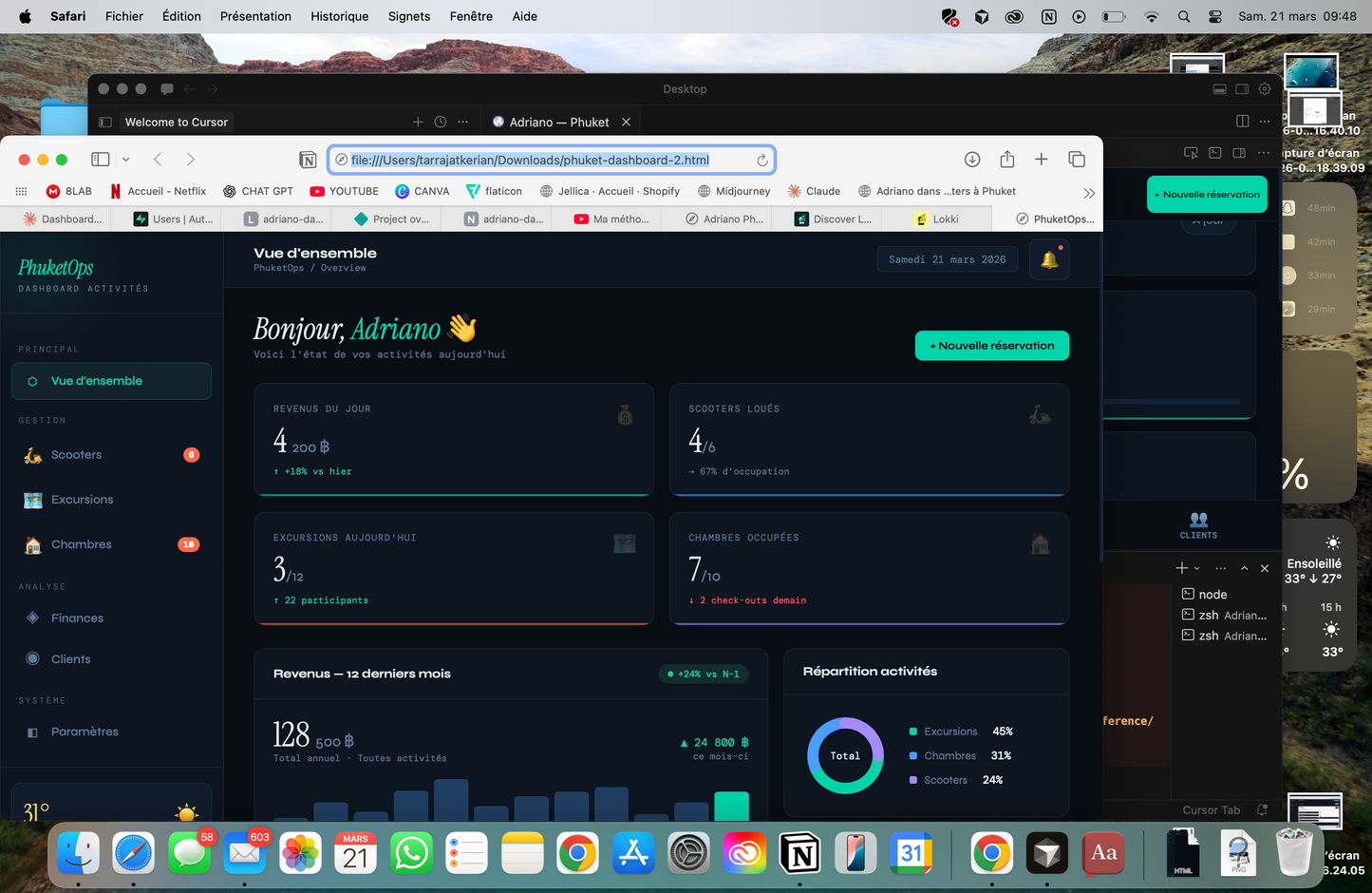The width and height of the screenshot is (1372, 893).
Task: Click the +24% vs N-1 badge
Action: coord(704,674)
